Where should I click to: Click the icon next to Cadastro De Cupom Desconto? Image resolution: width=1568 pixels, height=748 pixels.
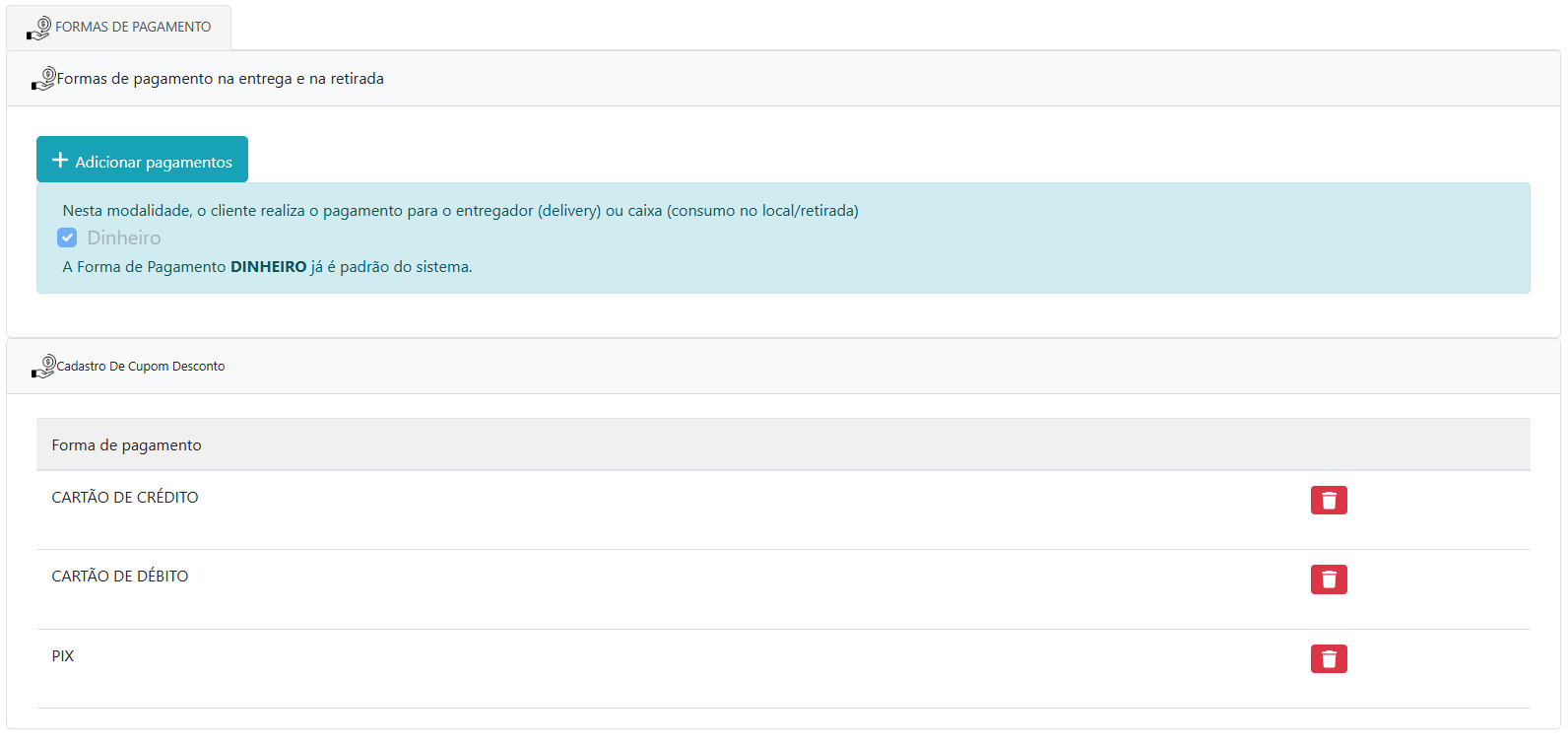pyautogui.click(x=43, y=367)
